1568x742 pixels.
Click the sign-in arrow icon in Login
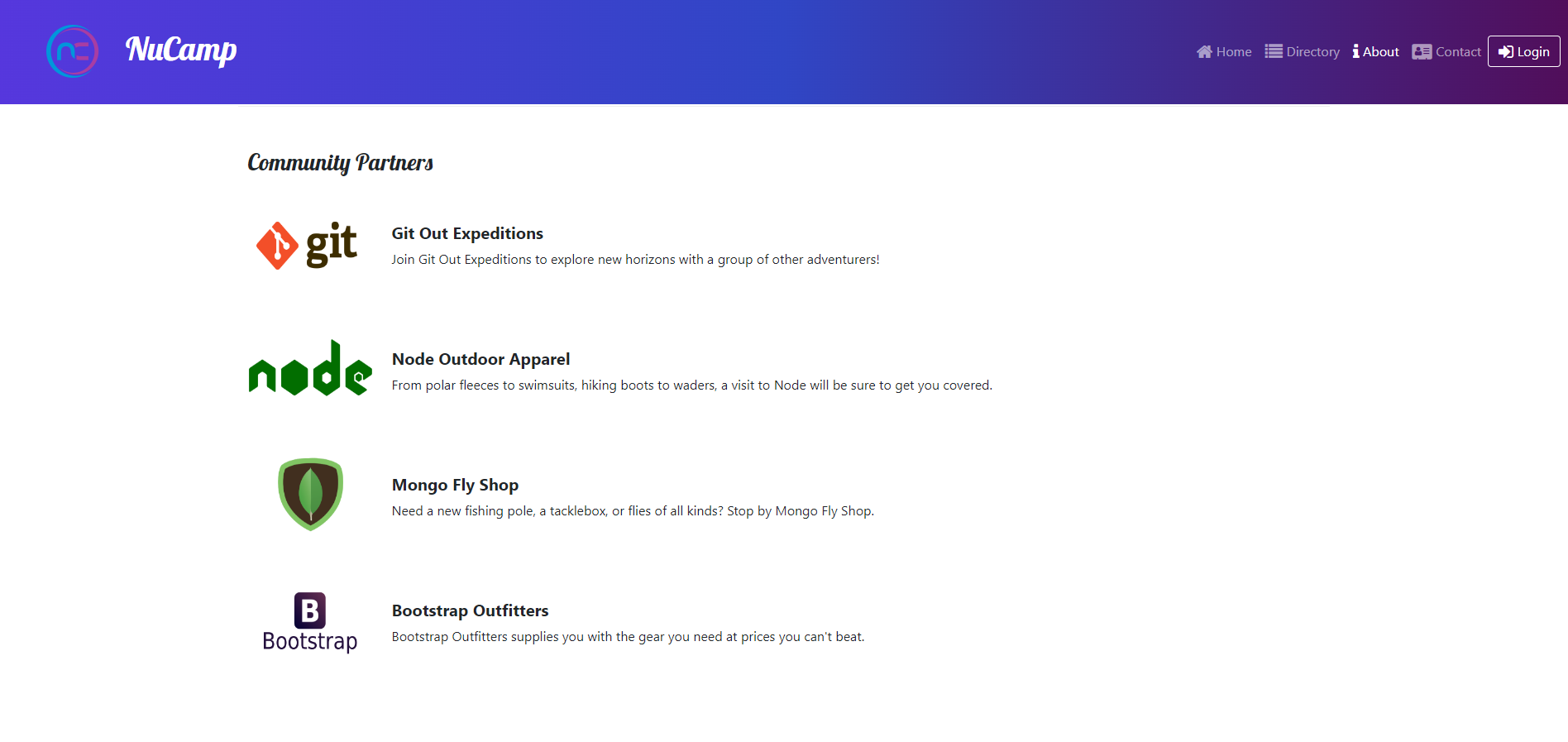pos(1506,51)
